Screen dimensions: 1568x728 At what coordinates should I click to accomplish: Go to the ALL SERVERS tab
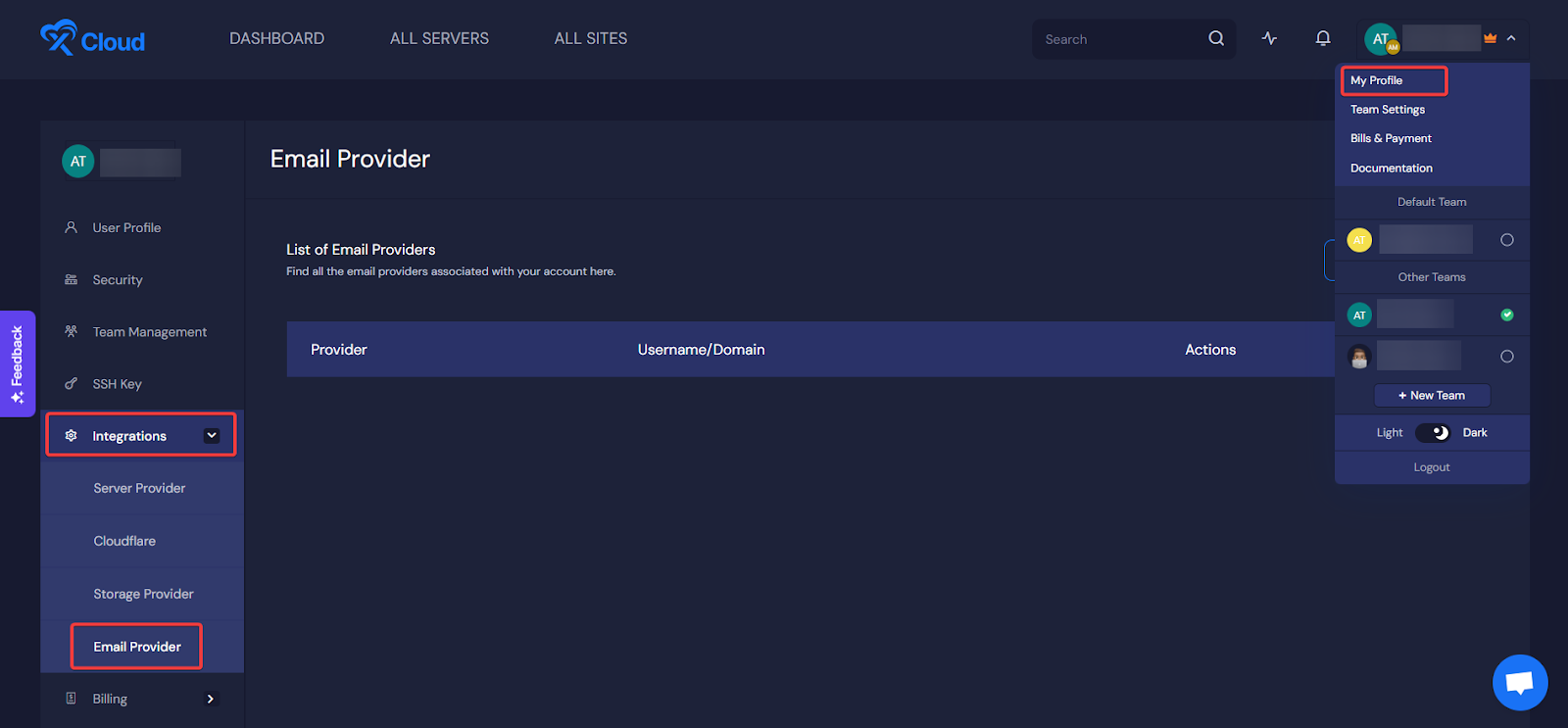click(439, 38)
